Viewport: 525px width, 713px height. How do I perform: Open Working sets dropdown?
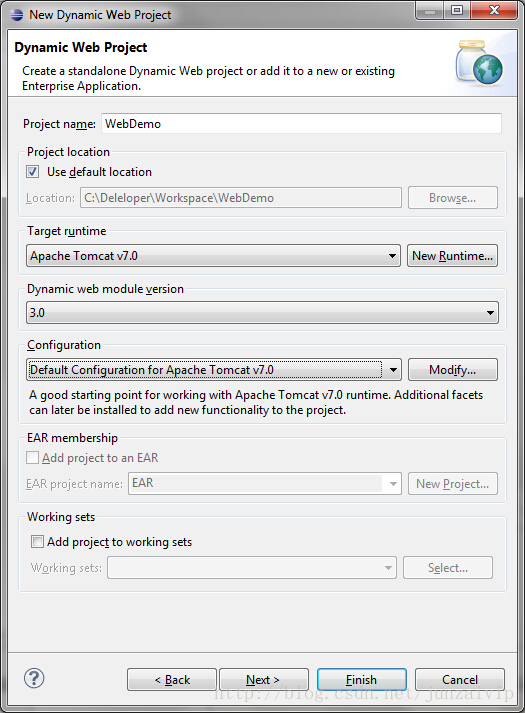click(252, 567)
